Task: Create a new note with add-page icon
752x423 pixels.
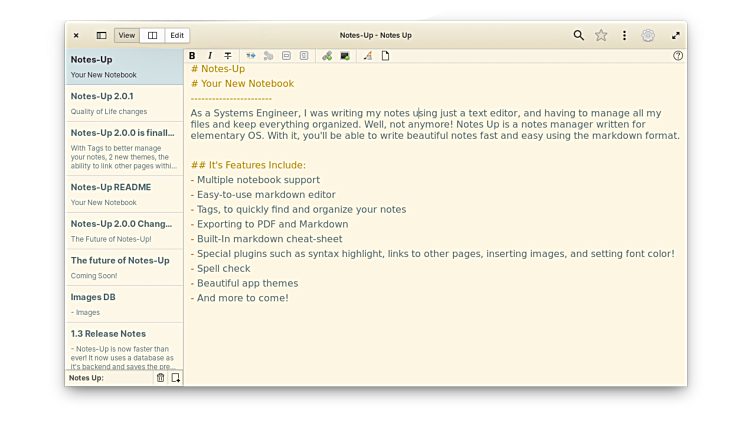Action: point(175,378)
